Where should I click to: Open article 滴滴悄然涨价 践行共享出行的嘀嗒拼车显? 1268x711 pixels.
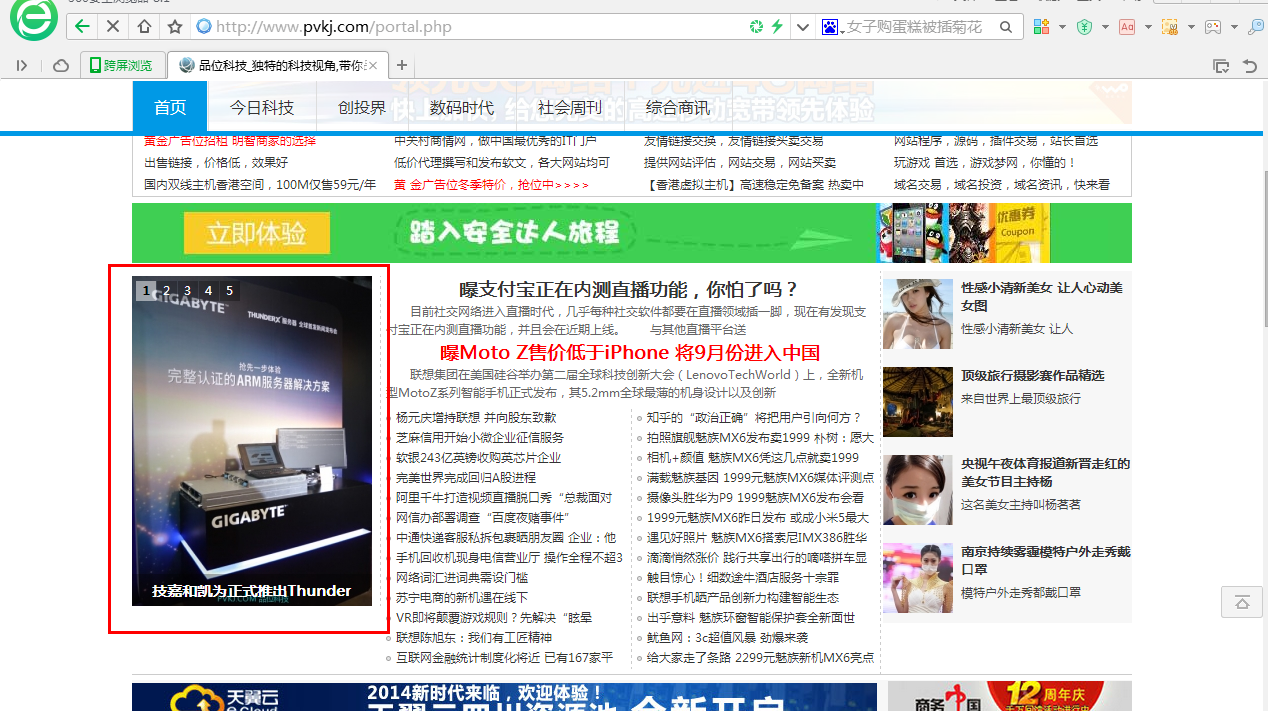757,557
